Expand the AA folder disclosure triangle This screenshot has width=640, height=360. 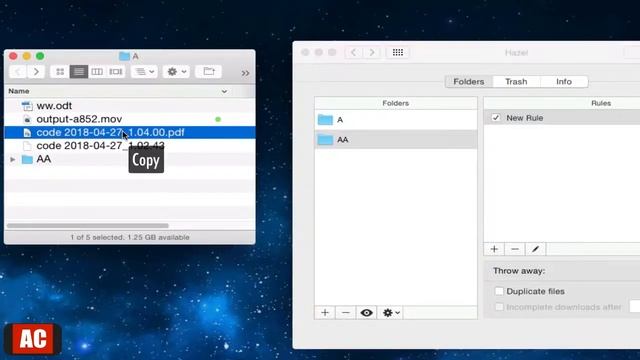[13, 159]
